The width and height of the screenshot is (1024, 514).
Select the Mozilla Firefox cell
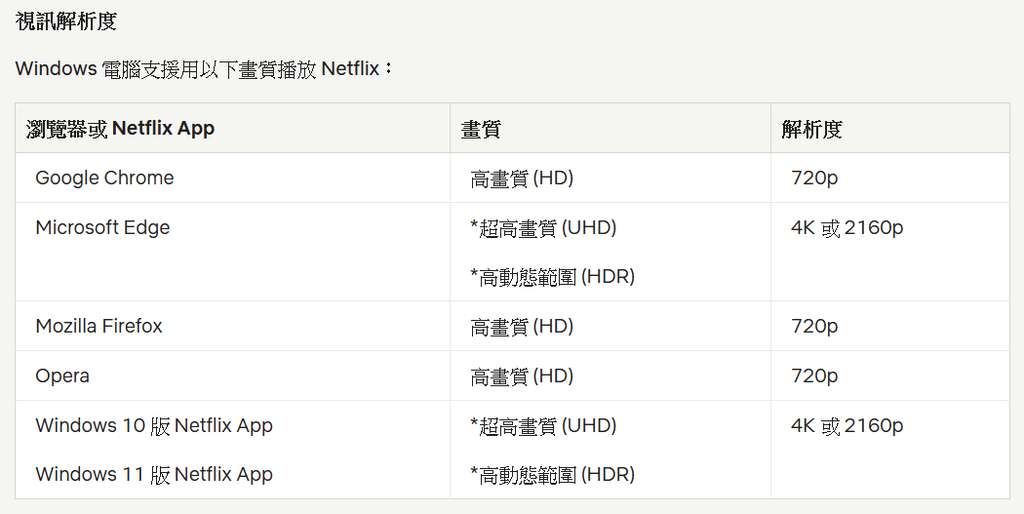pyautogui.click(x=98, y=326)
